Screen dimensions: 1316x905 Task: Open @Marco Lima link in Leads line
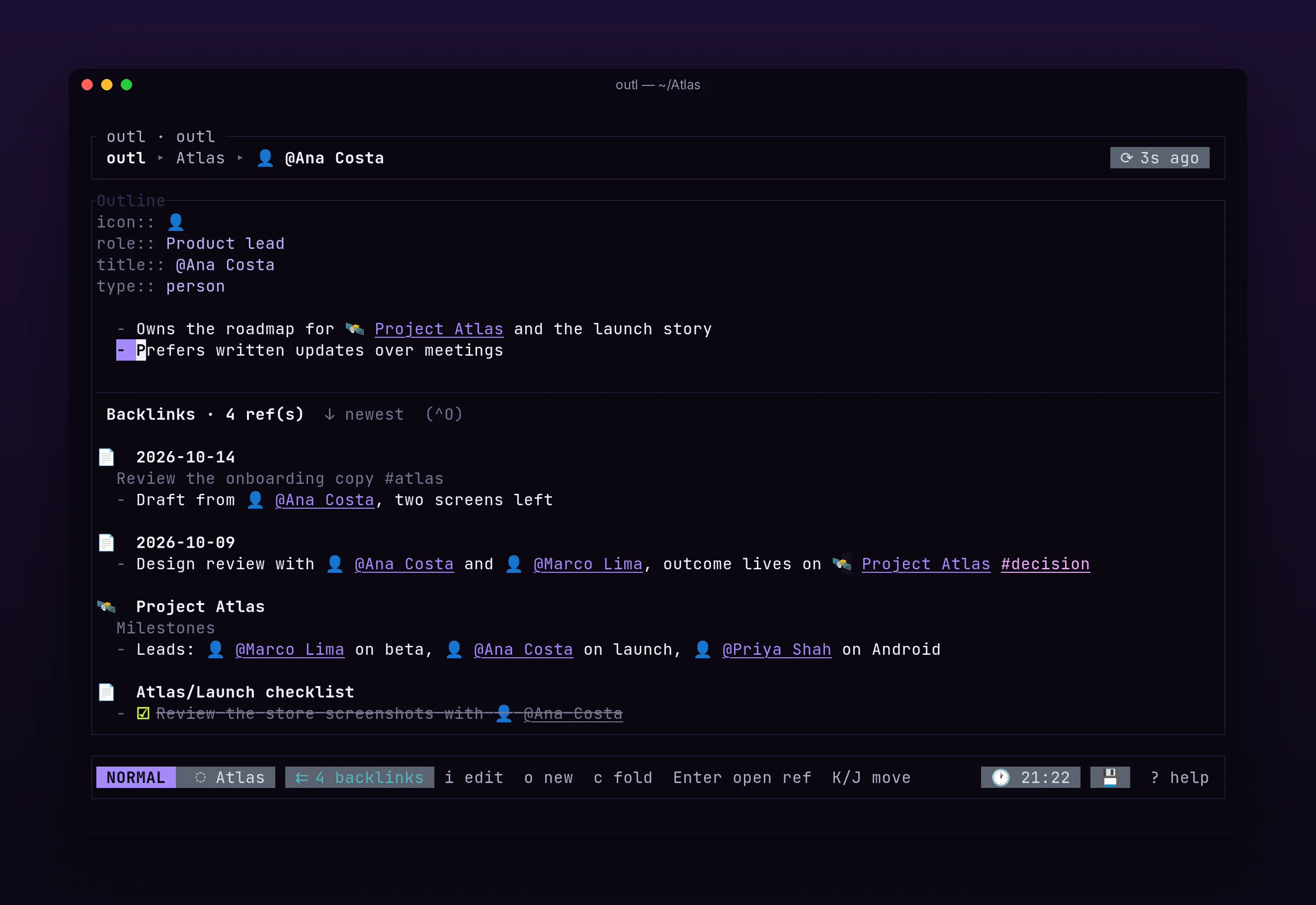[290, 650]
